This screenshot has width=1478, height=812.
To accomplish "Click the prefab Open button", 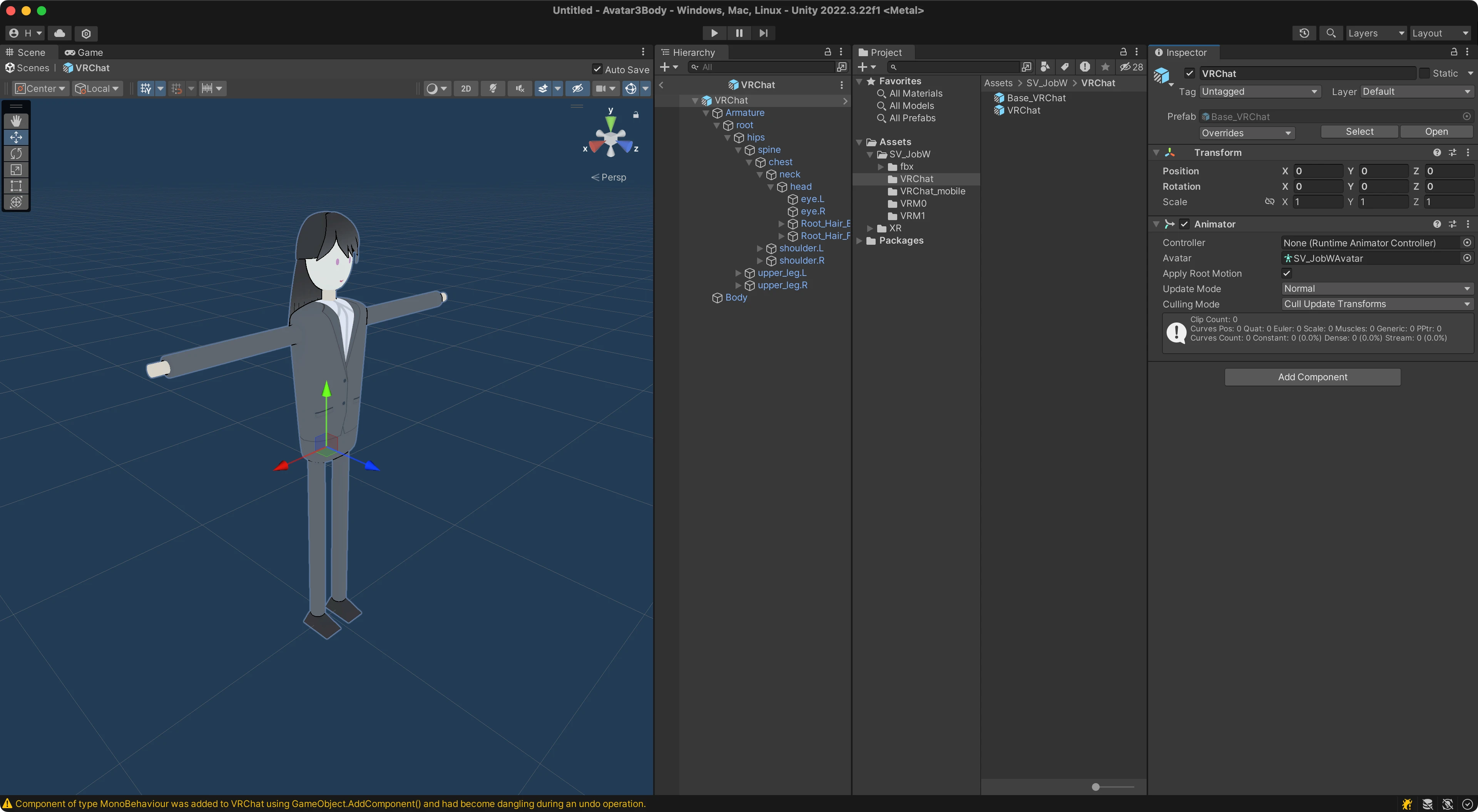I will pos(1436,131).
